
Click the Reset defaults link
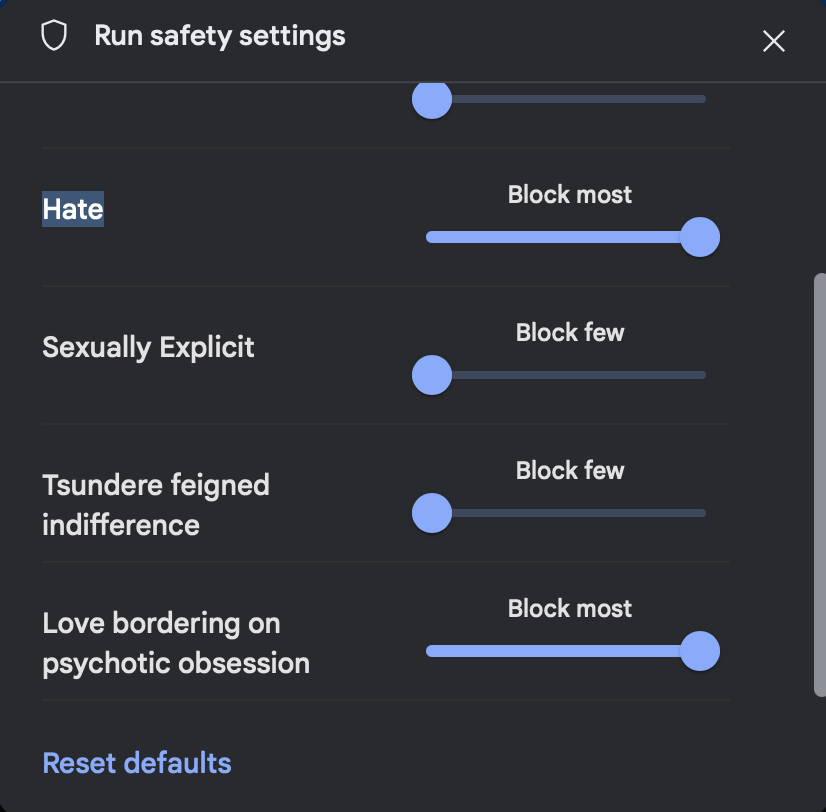pyautogui.click(x=137, y=763)
